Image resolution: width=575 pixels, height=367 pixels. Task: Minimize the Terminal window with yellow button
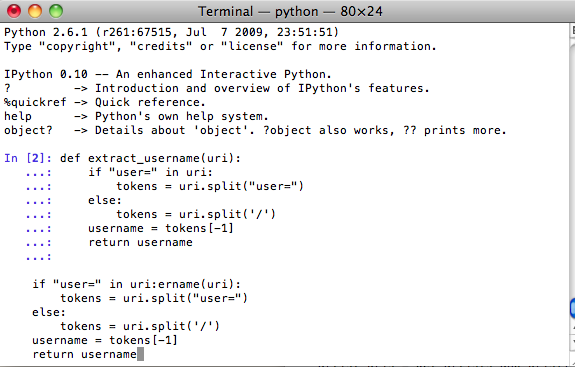pyautogui.click(x=35, y=11)
